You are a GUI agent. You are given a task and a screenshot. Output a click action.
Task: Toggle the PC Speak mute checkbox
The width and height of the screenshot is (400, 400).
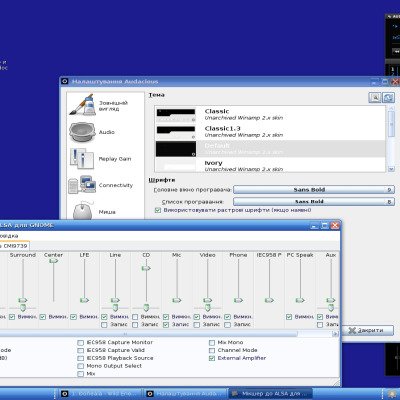[289, 317]
